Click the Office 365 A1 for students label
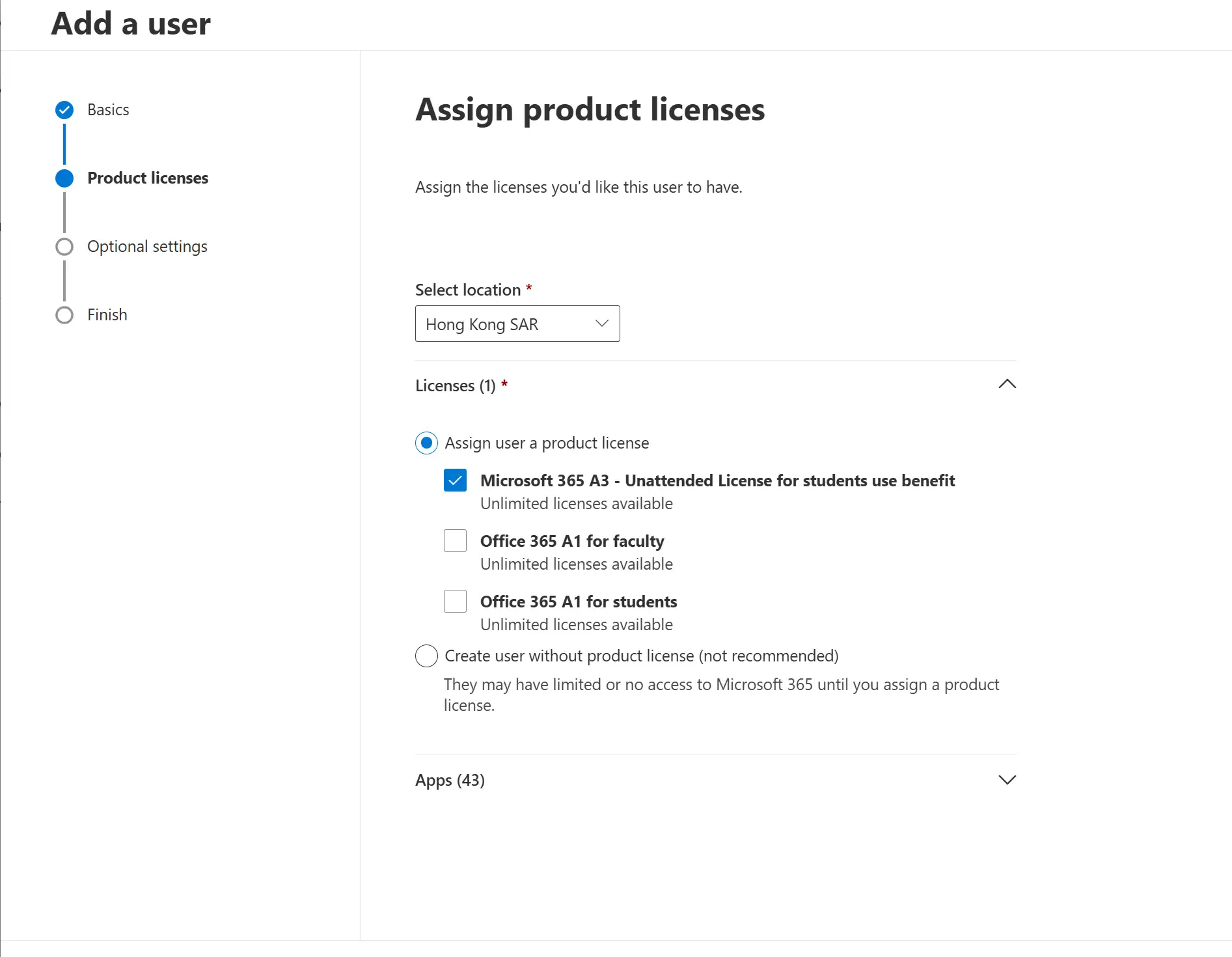The height and width of the screenshot is (957, 1232). [x=579, y=602]
